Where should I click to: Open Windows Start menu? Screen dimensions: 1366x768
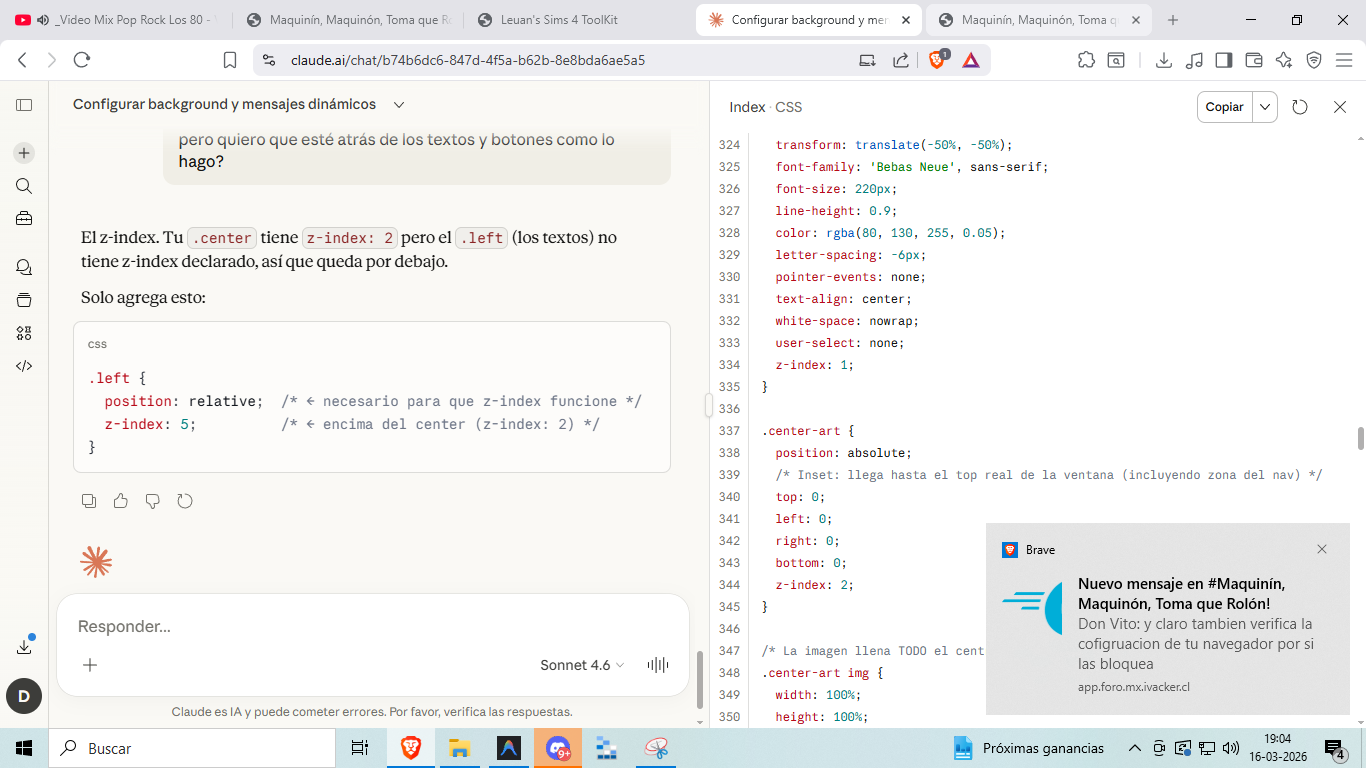point(24,748)
